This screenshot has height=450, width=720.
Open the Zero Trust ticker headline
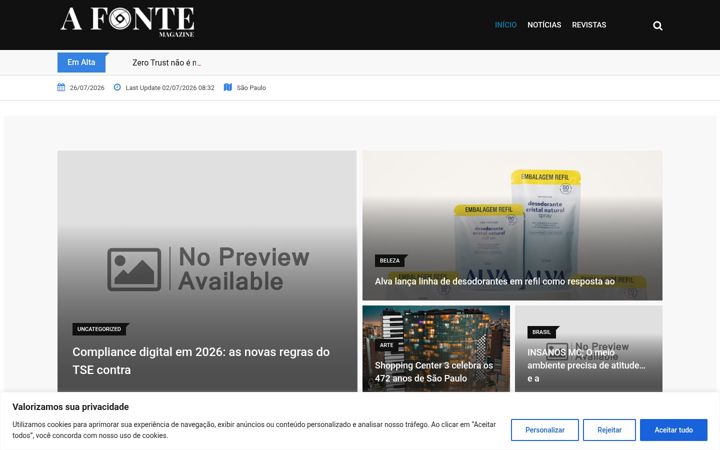pyautogui.click(x=167, y=63)
